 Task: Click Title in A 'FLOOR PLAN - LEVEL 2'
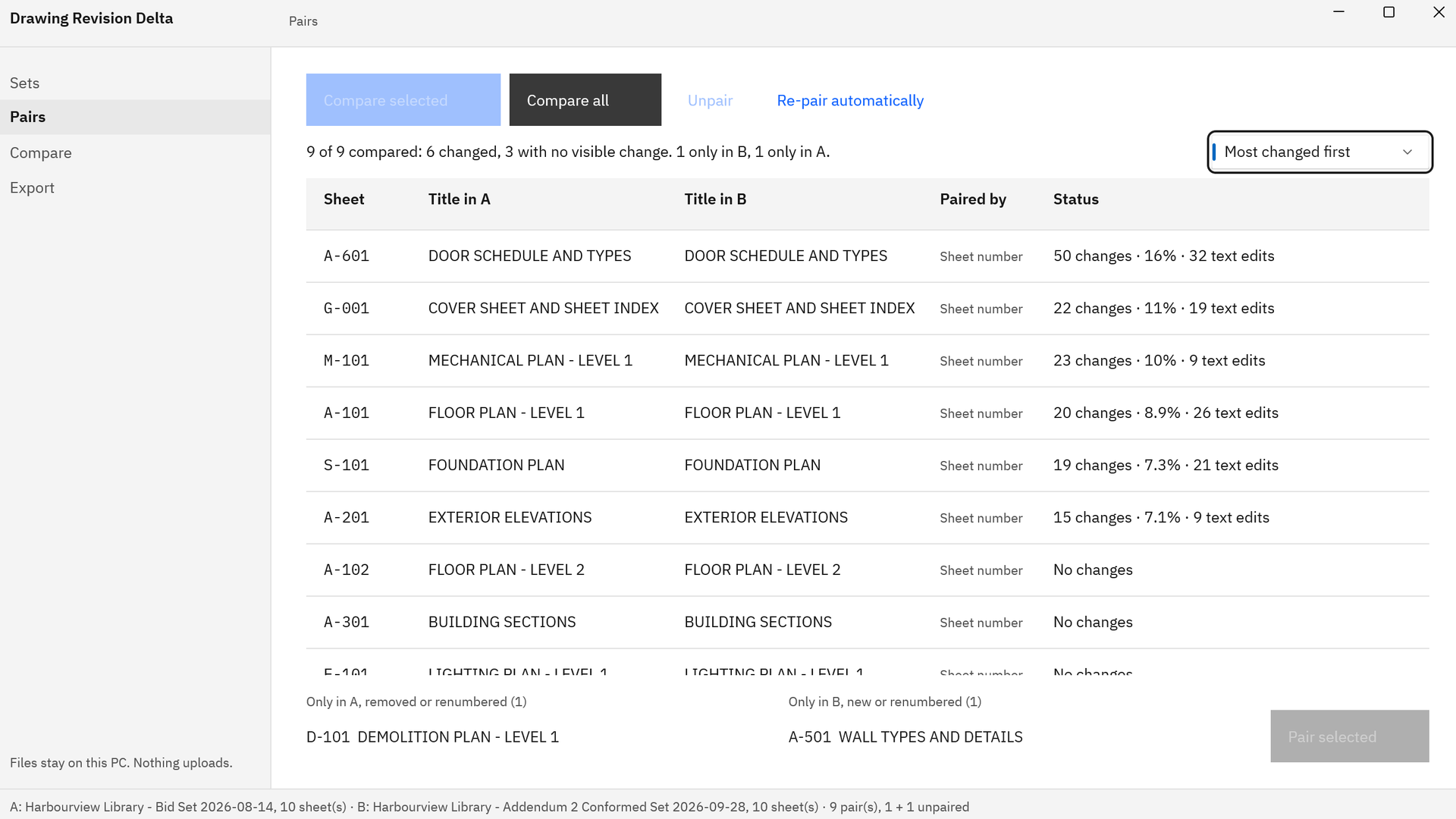click(507, 570)
